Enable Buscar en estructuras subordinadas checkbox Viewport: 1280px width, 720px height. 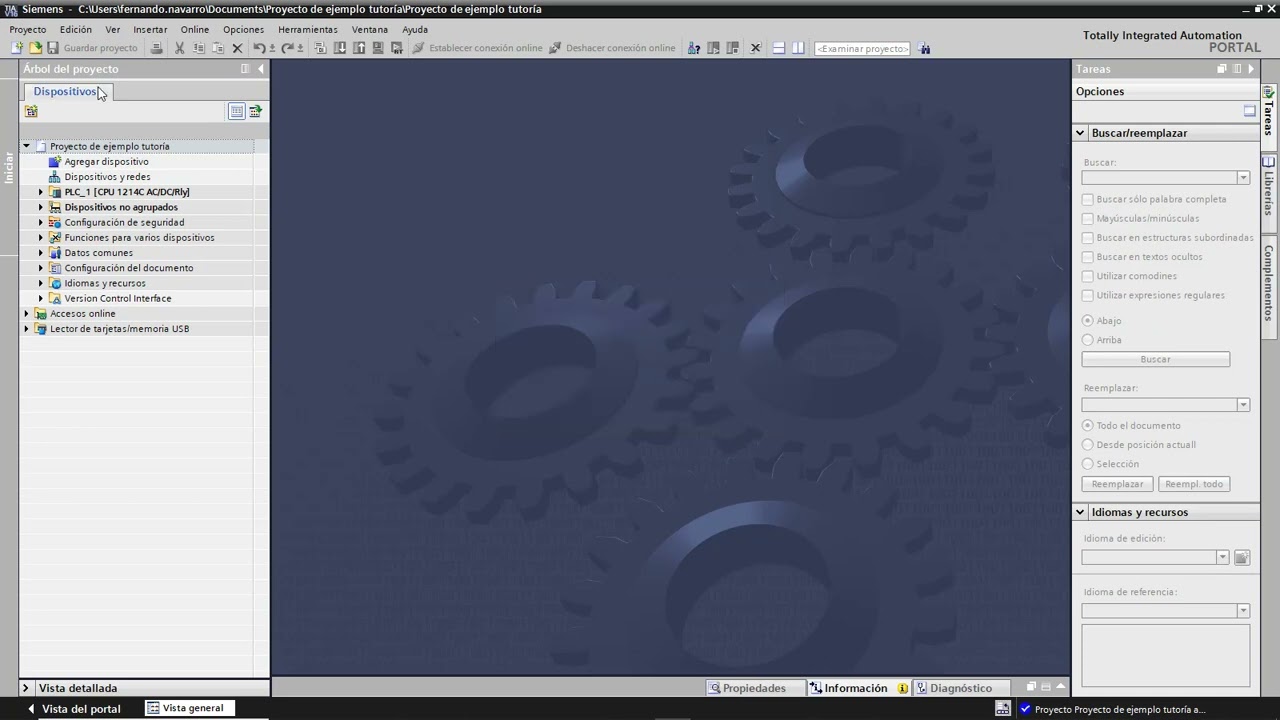(1088, 237)
